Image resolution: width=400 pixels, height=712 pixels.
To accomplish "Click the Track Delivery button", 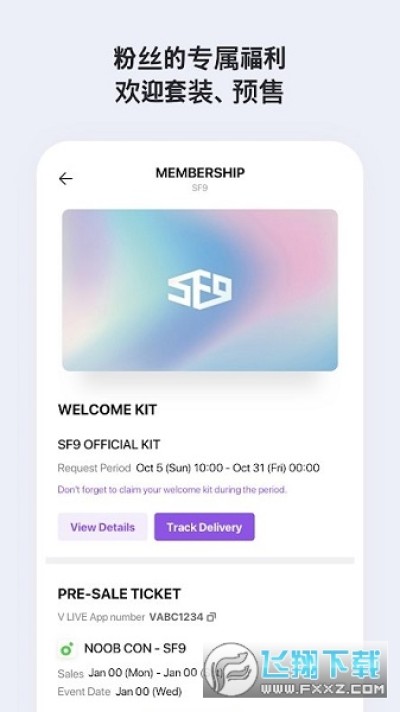I will (204, 527).
